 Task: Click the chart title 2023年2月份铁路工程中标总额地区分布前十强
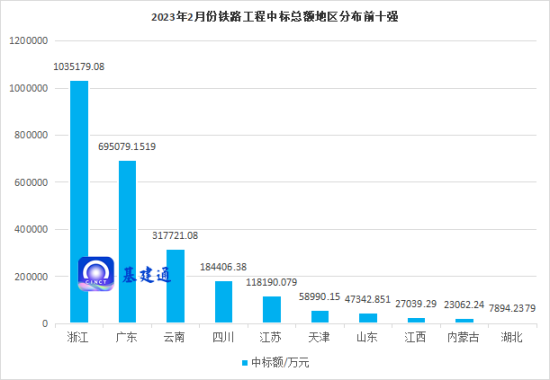[275, 16]
